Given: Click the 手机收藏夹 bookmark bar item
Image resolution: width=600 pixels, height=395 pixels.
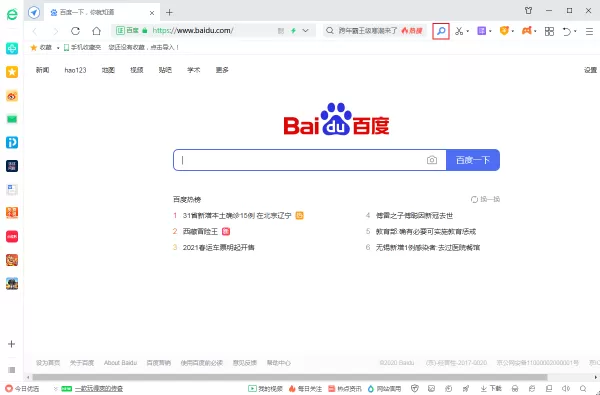Looking at the screenshot, I should [83, 47].
